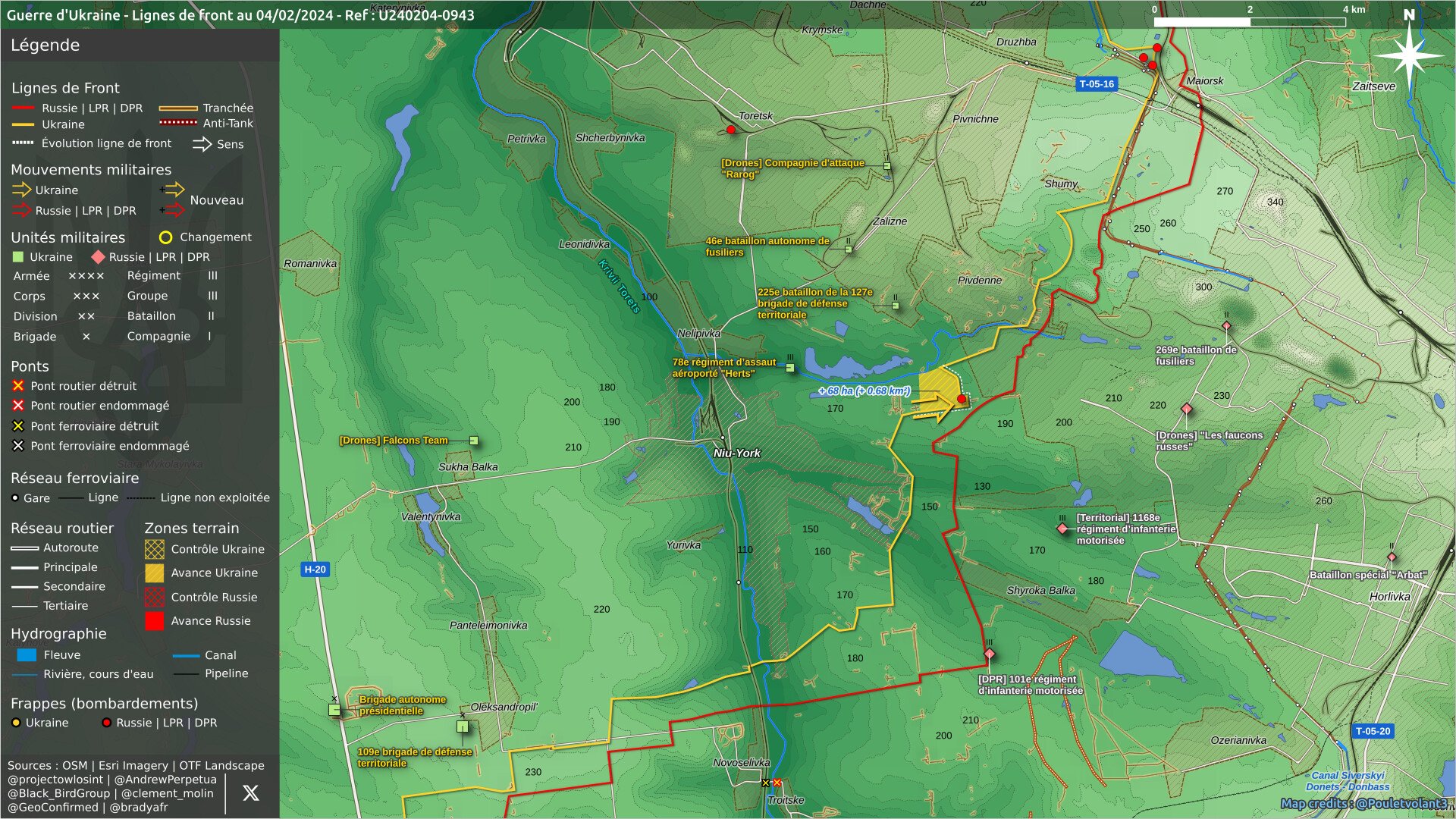Click the Romanivka label
The width and height of the screenshot is (1456, 819).
pos(310,264)
